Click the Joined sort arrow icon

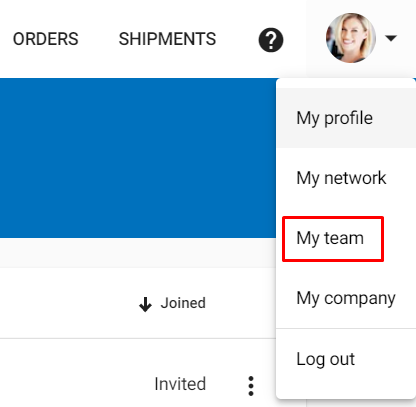point(145,304)
